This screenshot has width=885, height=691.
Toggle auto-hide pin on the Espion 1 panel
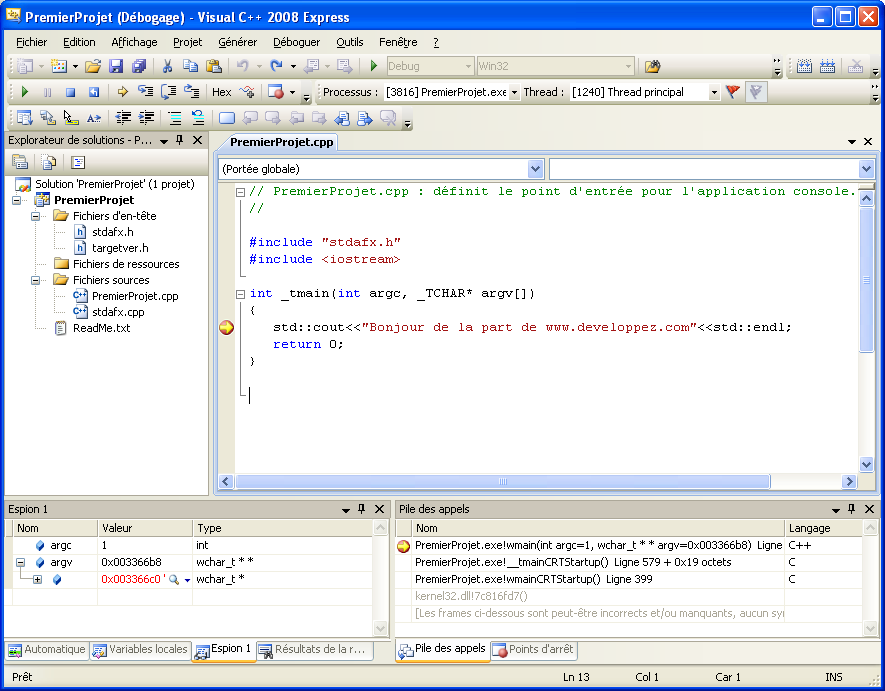pyautogui.click(x=362, y=509)
